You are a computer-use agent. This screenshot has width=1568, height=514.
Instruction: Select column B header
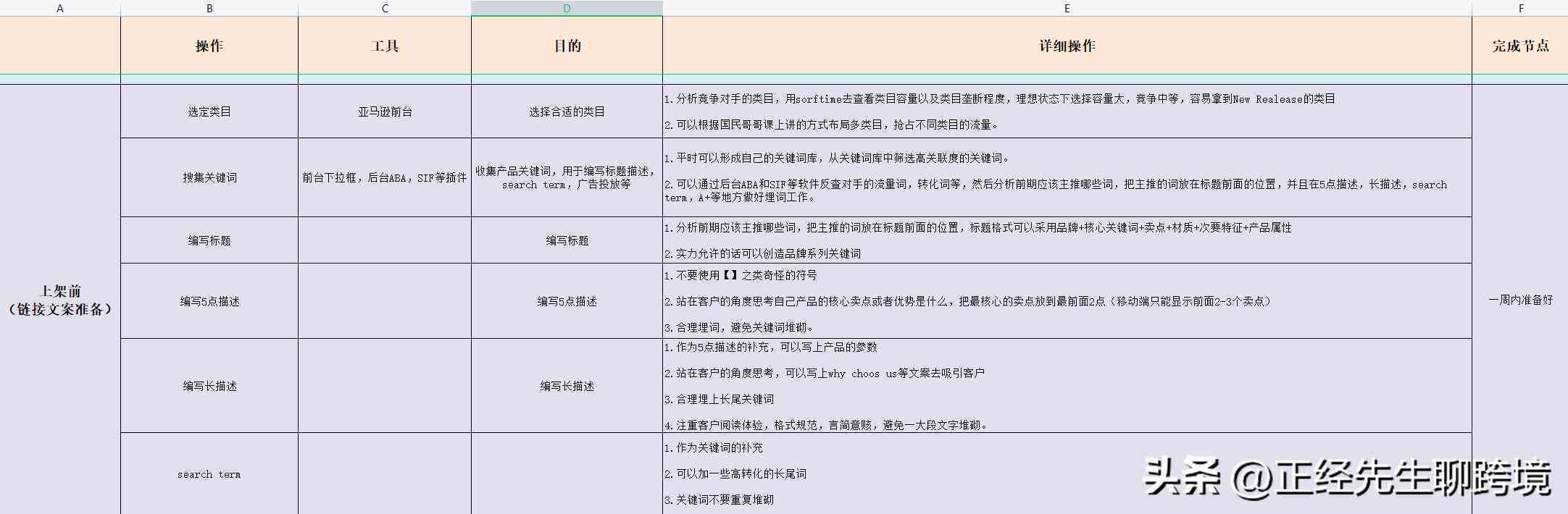tap(209, 8)
